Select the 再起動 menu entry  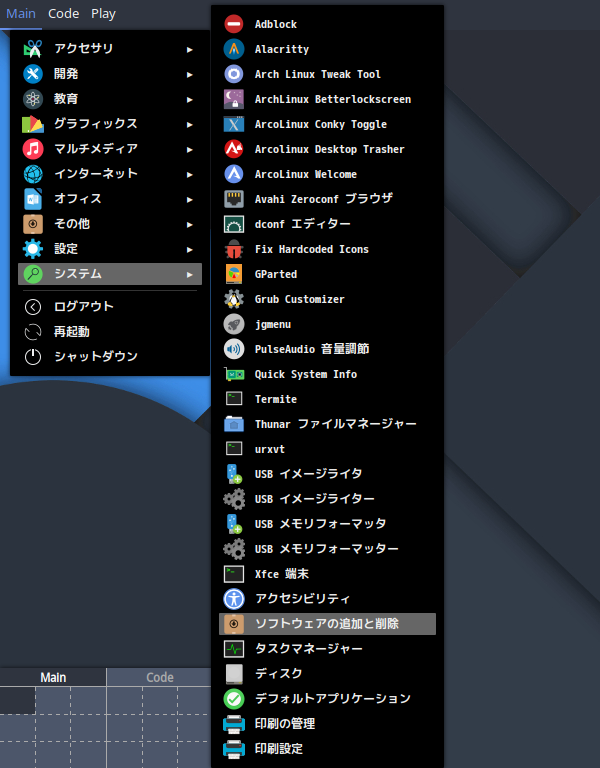(110, 332)
